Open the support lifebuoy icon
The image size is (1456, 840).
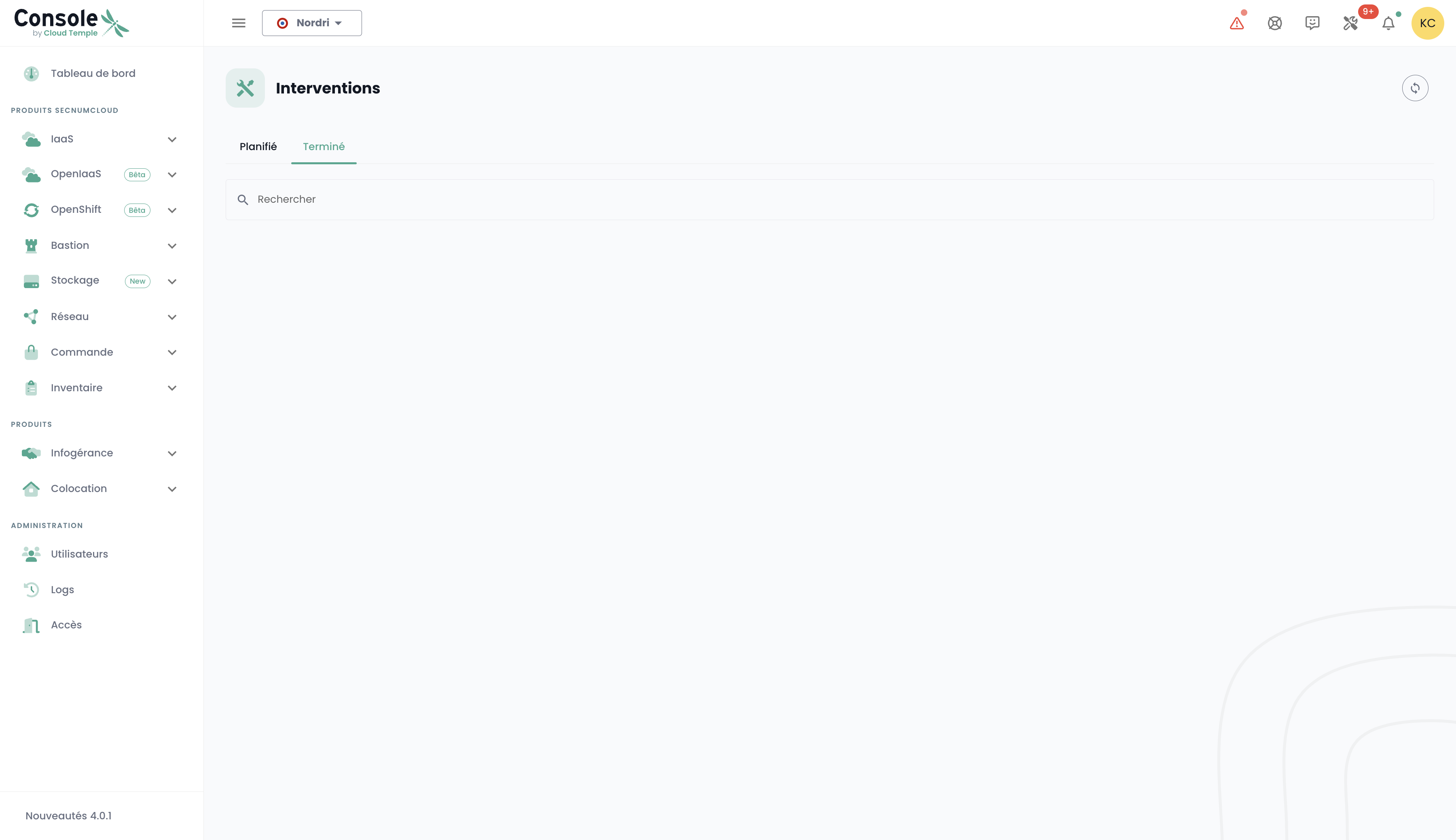click(x=1274, y=23)
